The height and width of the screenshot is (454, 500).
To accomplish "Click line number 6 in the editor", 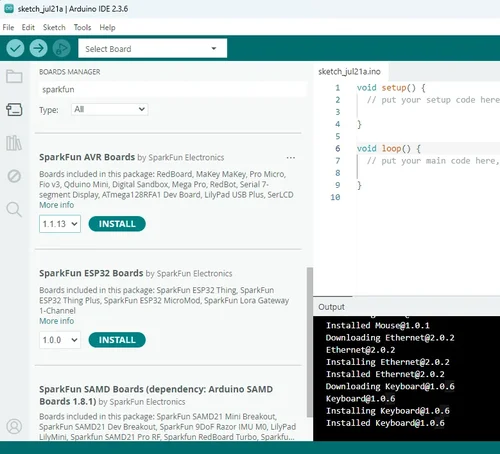I will (x=338, y=149).
